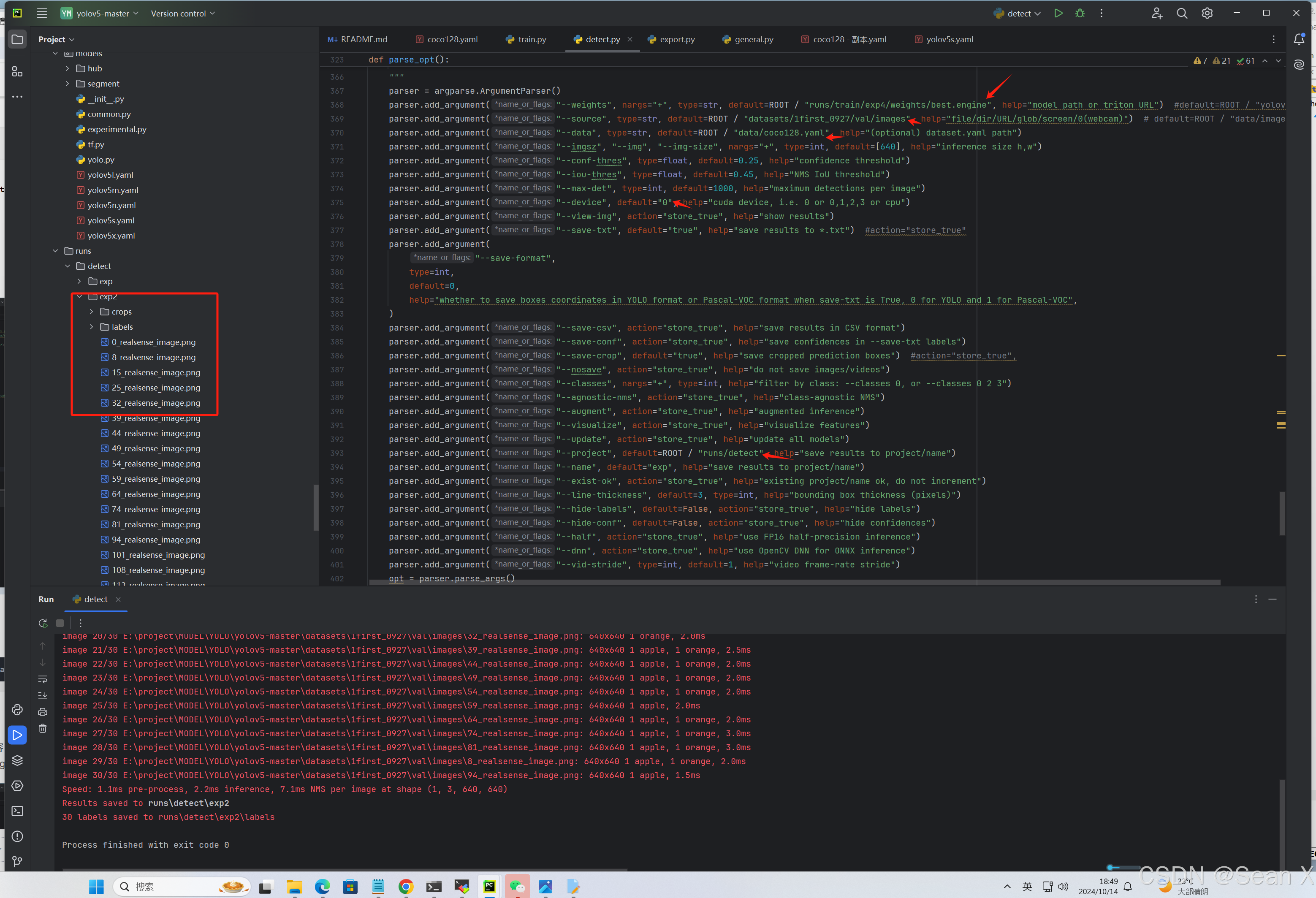The image size is (1316, 898).
Task: Open the Terminal tool window
Action: pos(18,811)
